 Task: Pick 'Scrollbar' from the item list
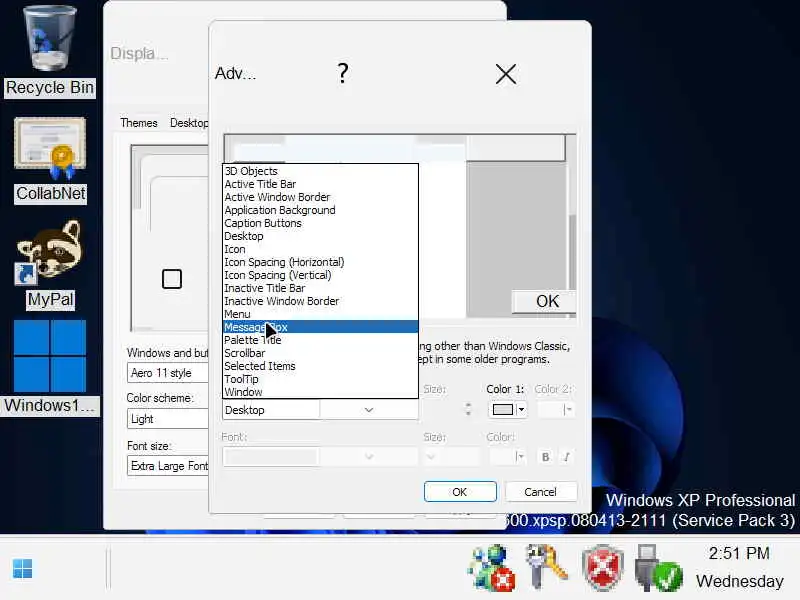pos(320,353)
